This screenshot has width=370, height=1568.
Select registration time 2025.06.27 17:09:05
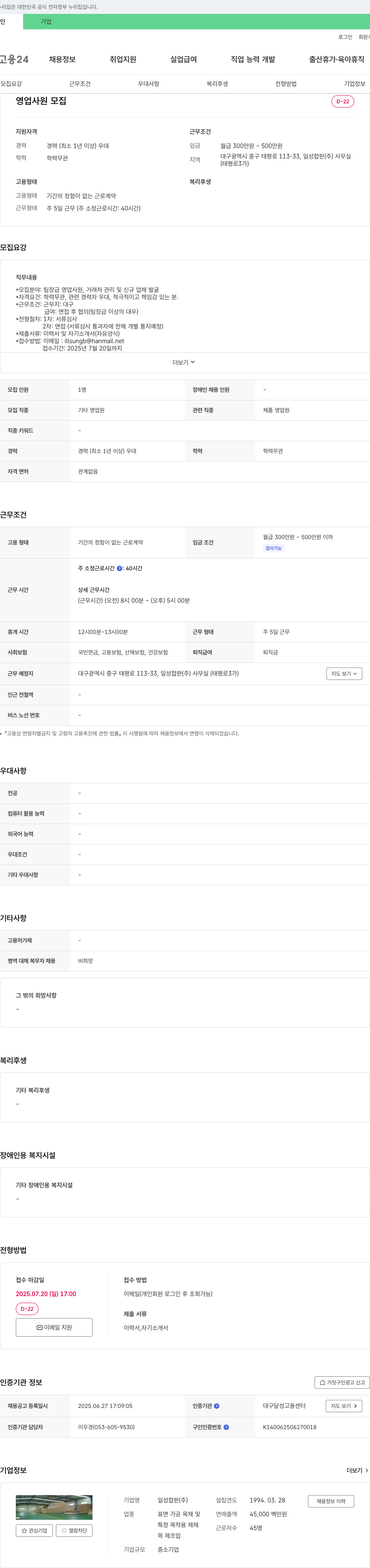(x=105, y=1406)
